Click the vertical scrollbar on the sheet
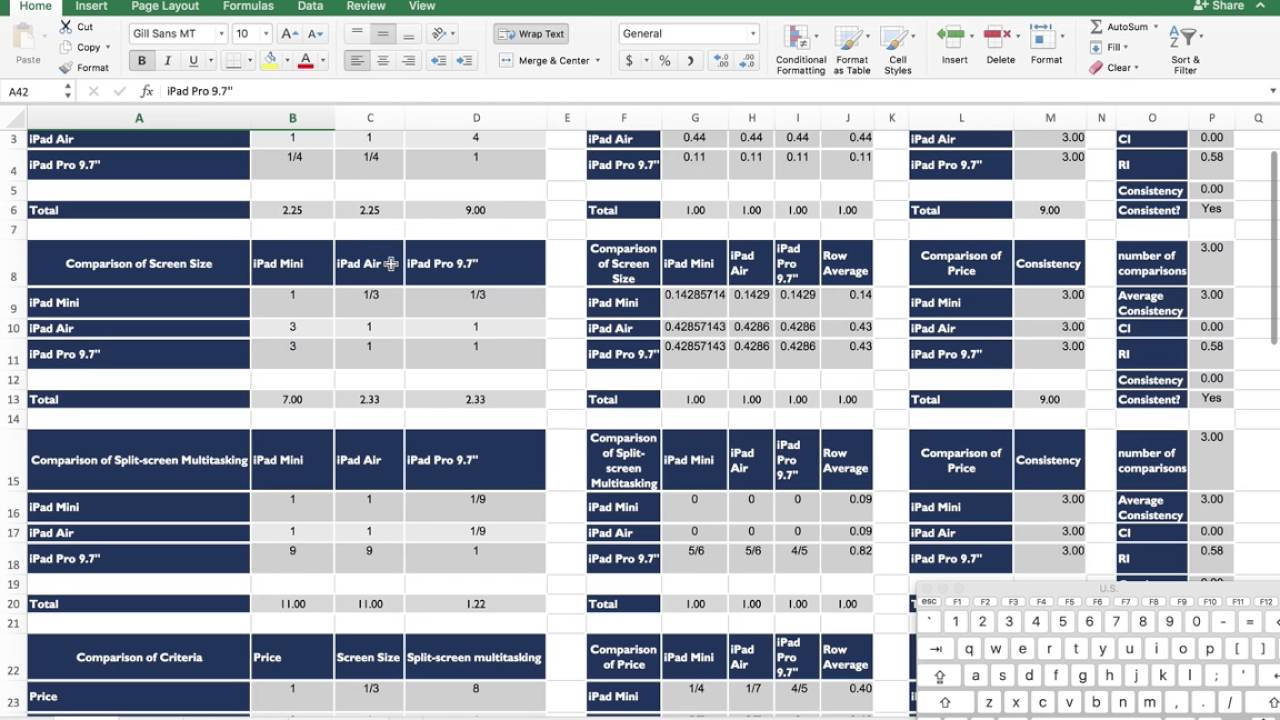 [x=1273, y=248]
